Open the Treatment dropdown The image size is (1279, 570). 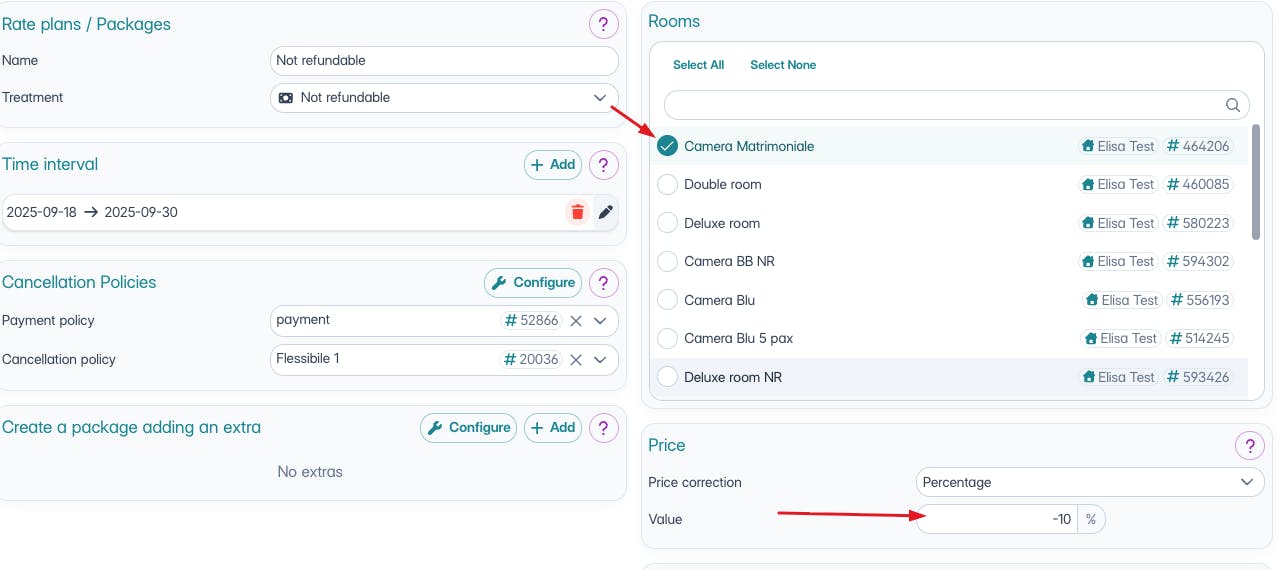click(599, 98)
